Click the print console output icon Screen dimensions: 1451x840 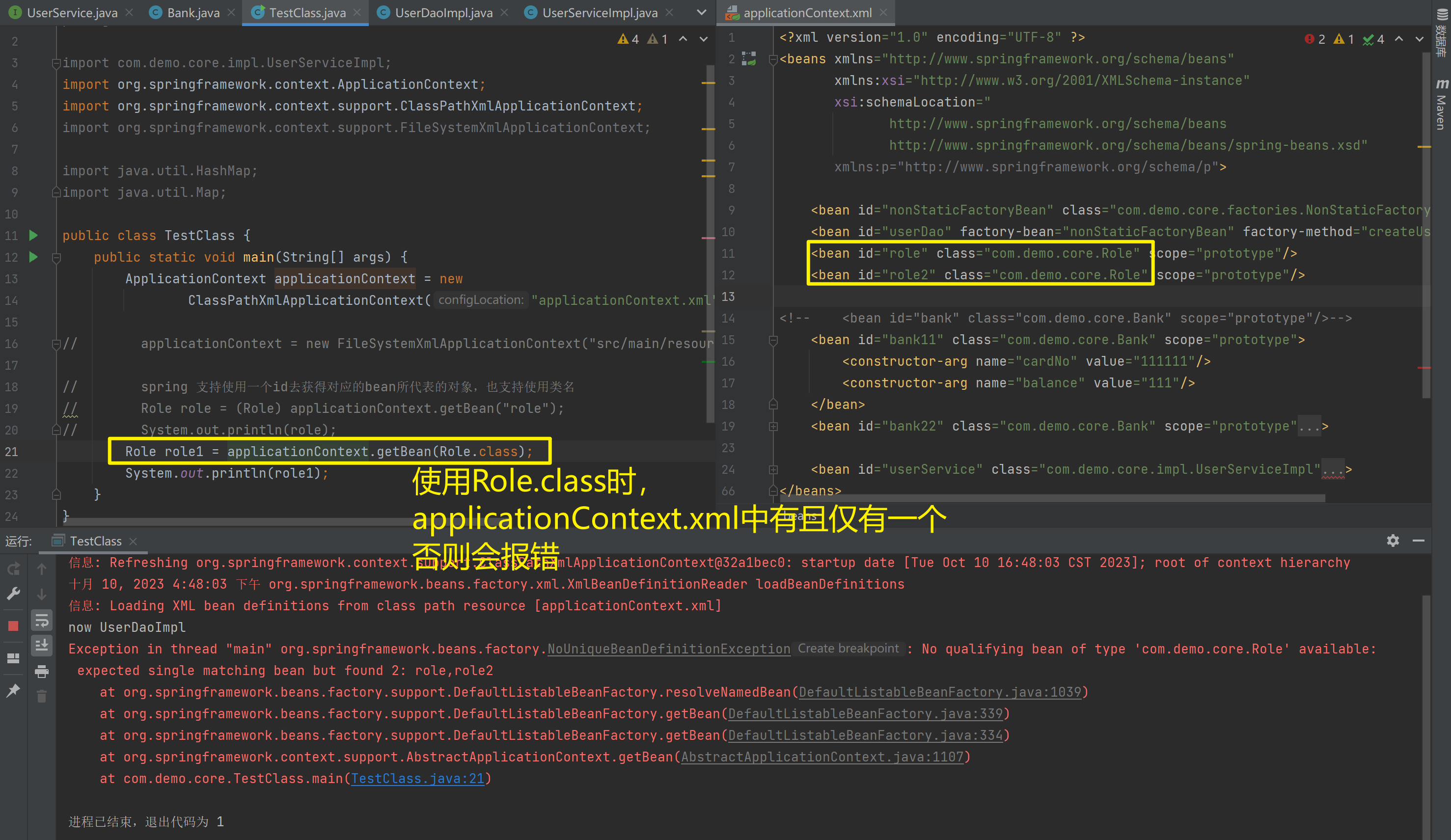click(x=41, y=671)
